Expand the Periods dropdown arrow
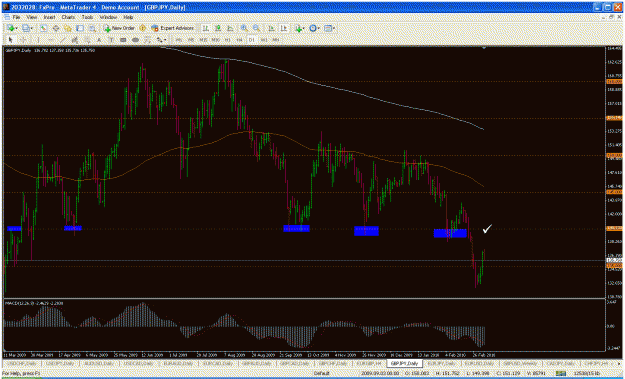The height and width of the screenshot is (379, 625). click(x=319, y=28)
